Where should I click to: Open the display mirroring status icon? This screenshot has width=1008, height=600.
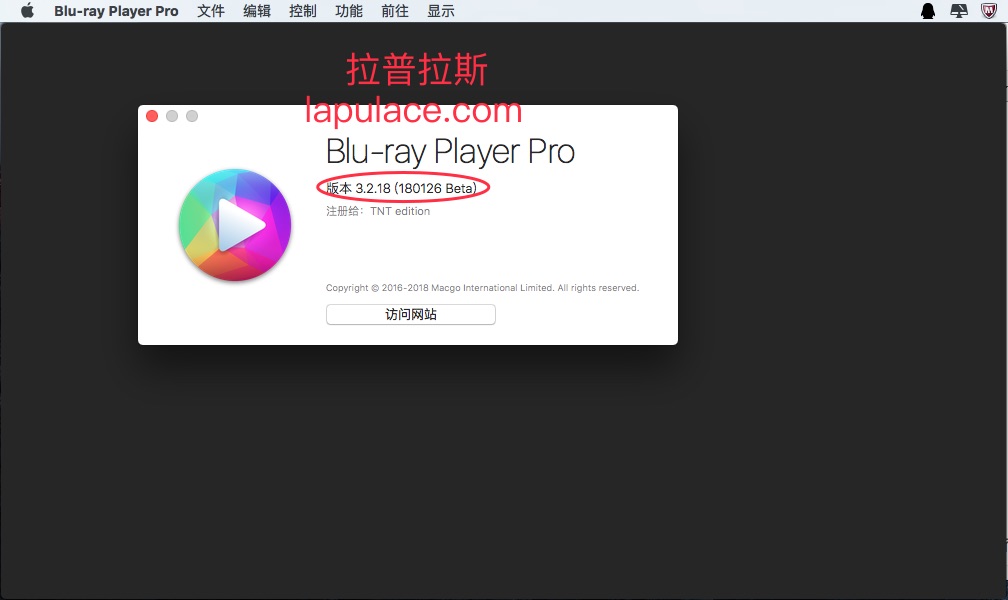point(958,10)
